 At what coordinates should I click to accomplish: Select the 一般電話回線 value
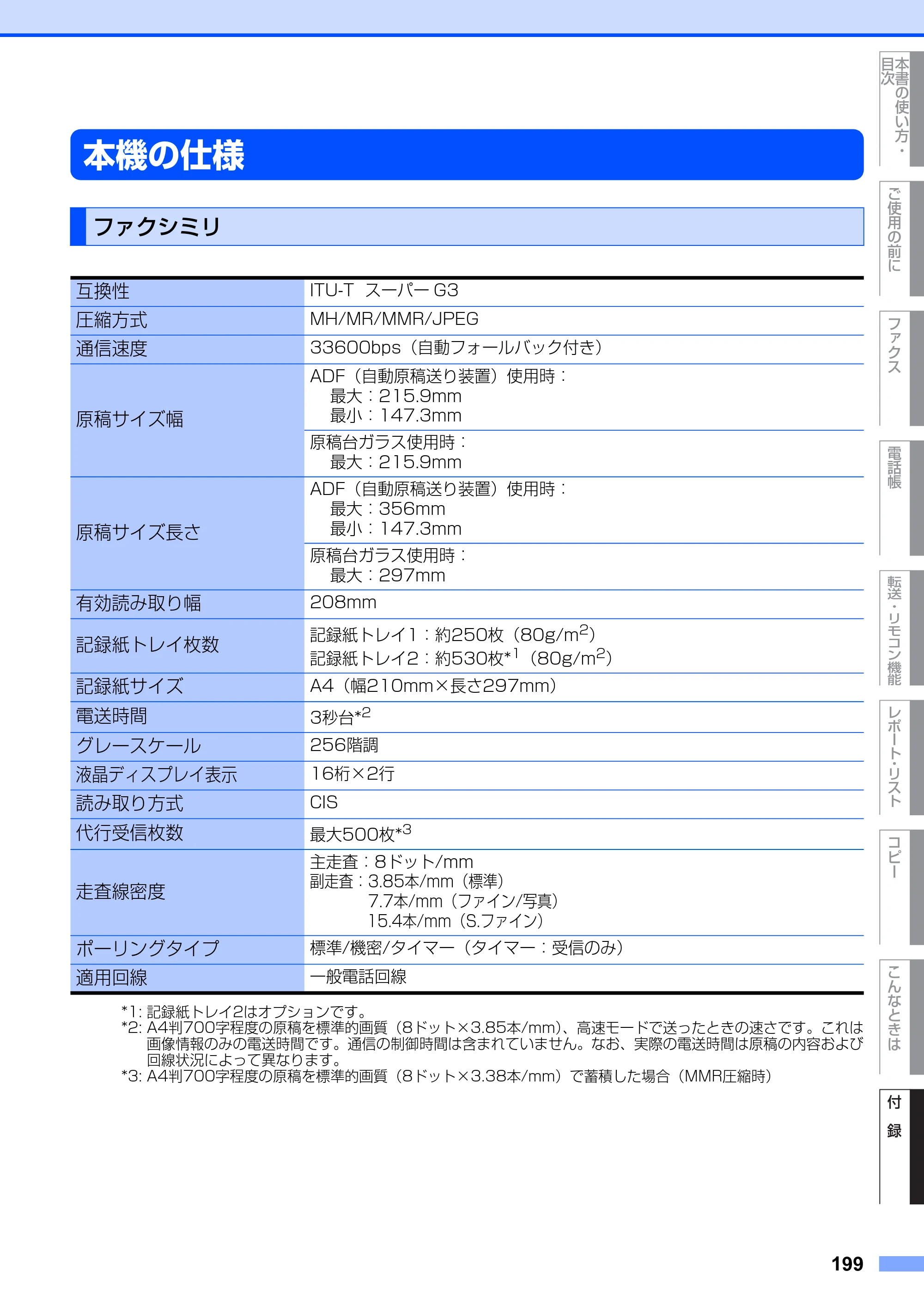click(358, 977)
